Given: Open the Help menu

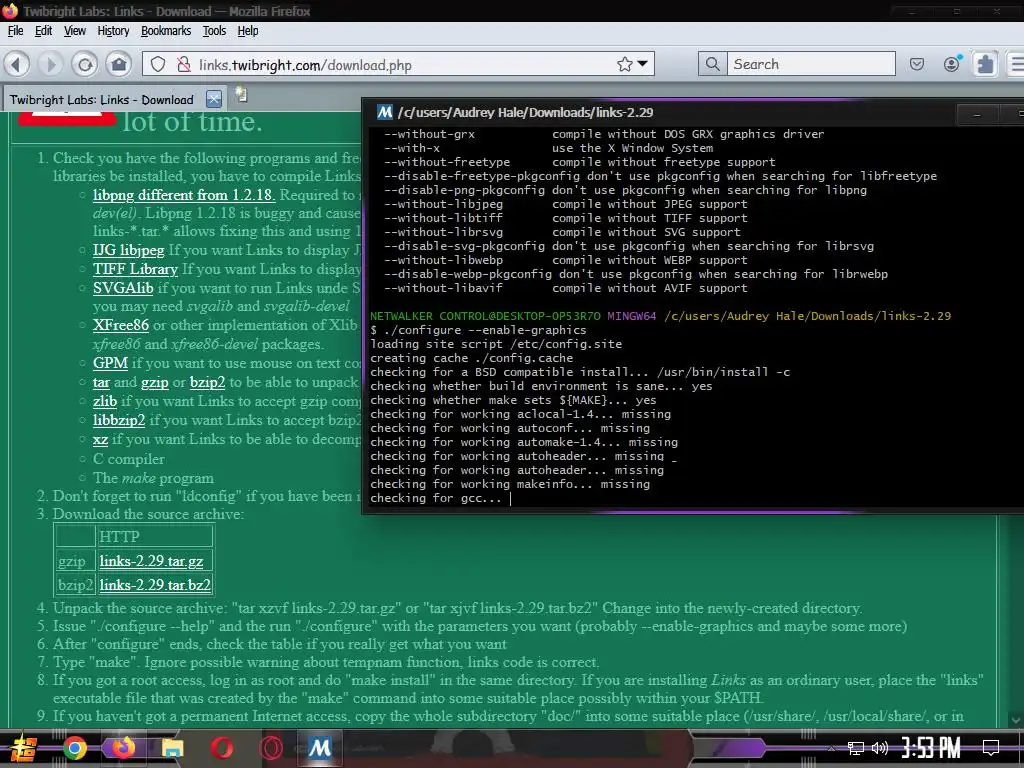Looking at the screenshot, I should (x=248, y=31).
